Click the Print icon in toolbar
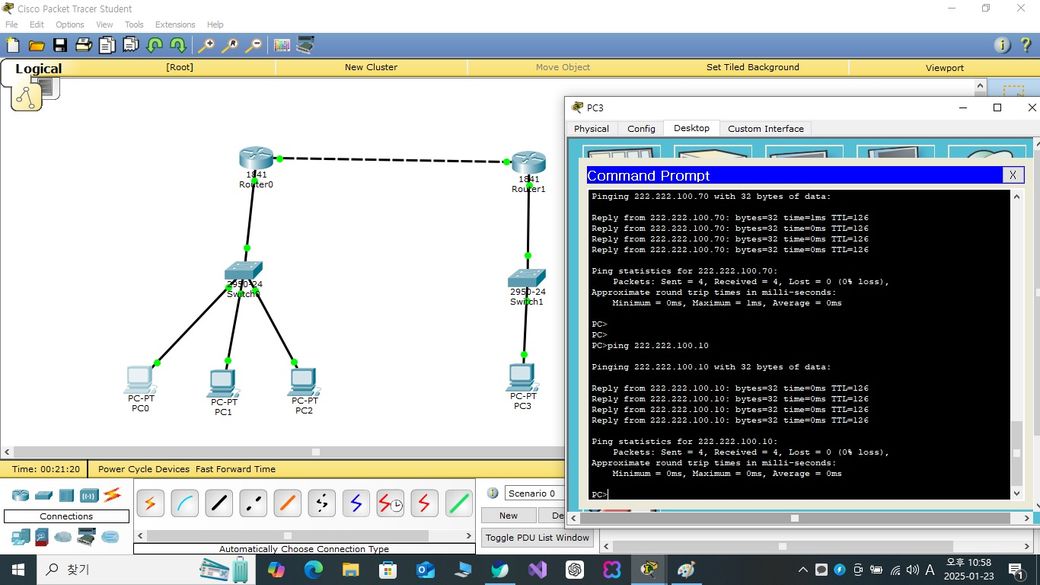Viewport: 1040px width, 585px height. pyautogui.click(x=84, y=45)
